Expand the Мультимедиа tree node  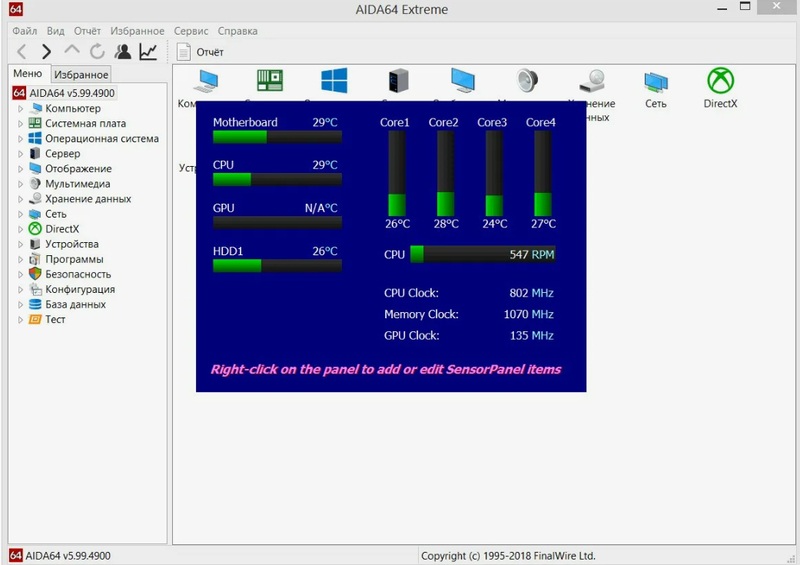click(x=20, y=184)
